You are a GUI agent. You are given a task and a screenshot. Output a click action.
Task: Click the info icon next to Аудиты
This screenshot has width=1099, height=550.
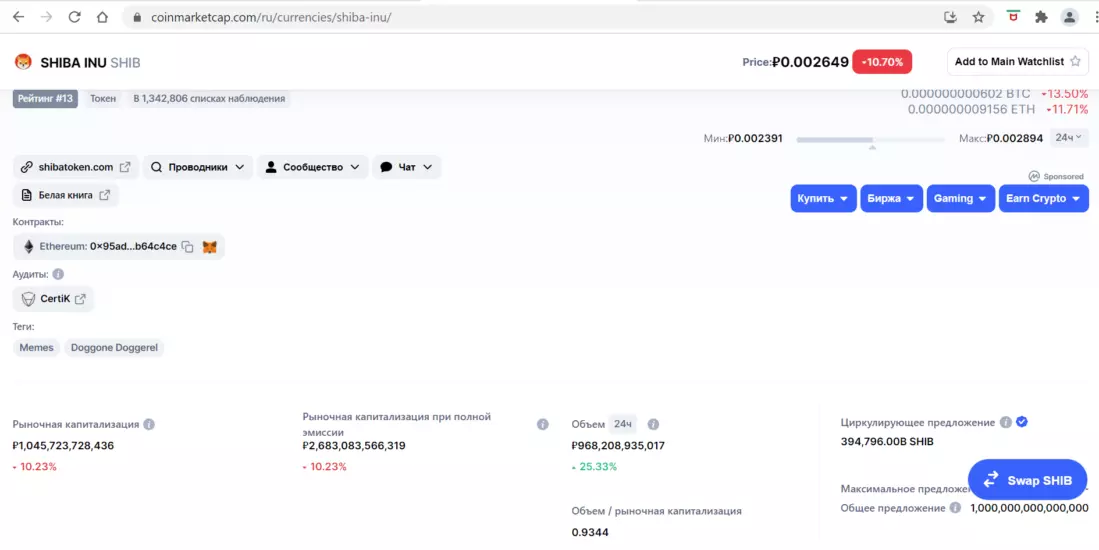(x=58, y=274)
